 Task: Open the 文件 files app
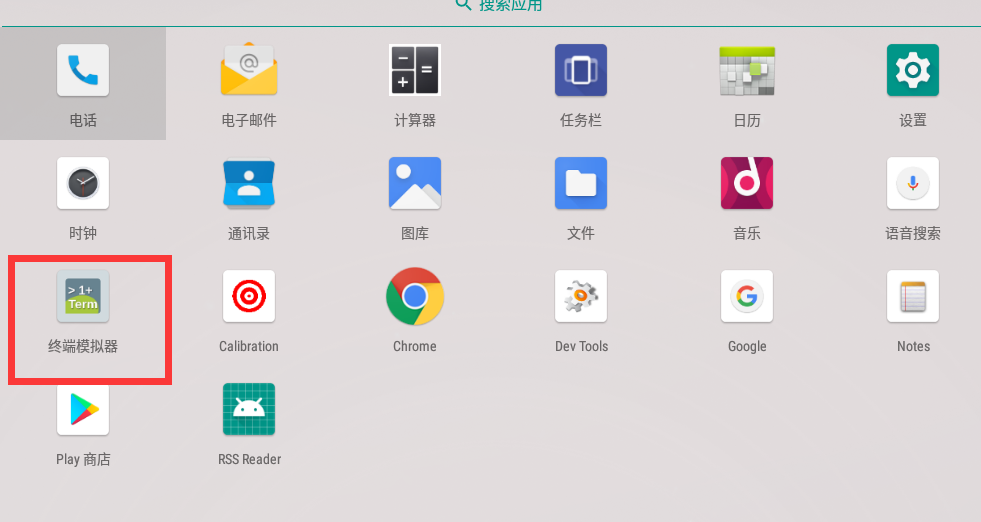point(581,184)
